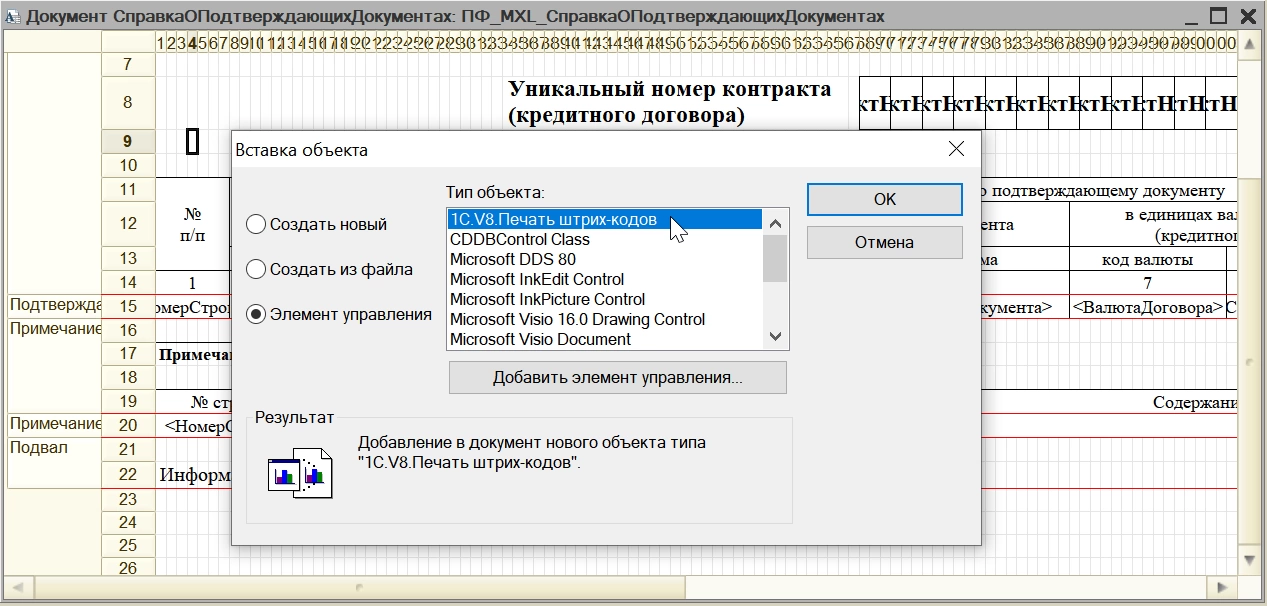Select 'Microsoft InkEdit Control' object type
Image resolution: width=1267 pixels, height=606 pixels.
point(605,280)
